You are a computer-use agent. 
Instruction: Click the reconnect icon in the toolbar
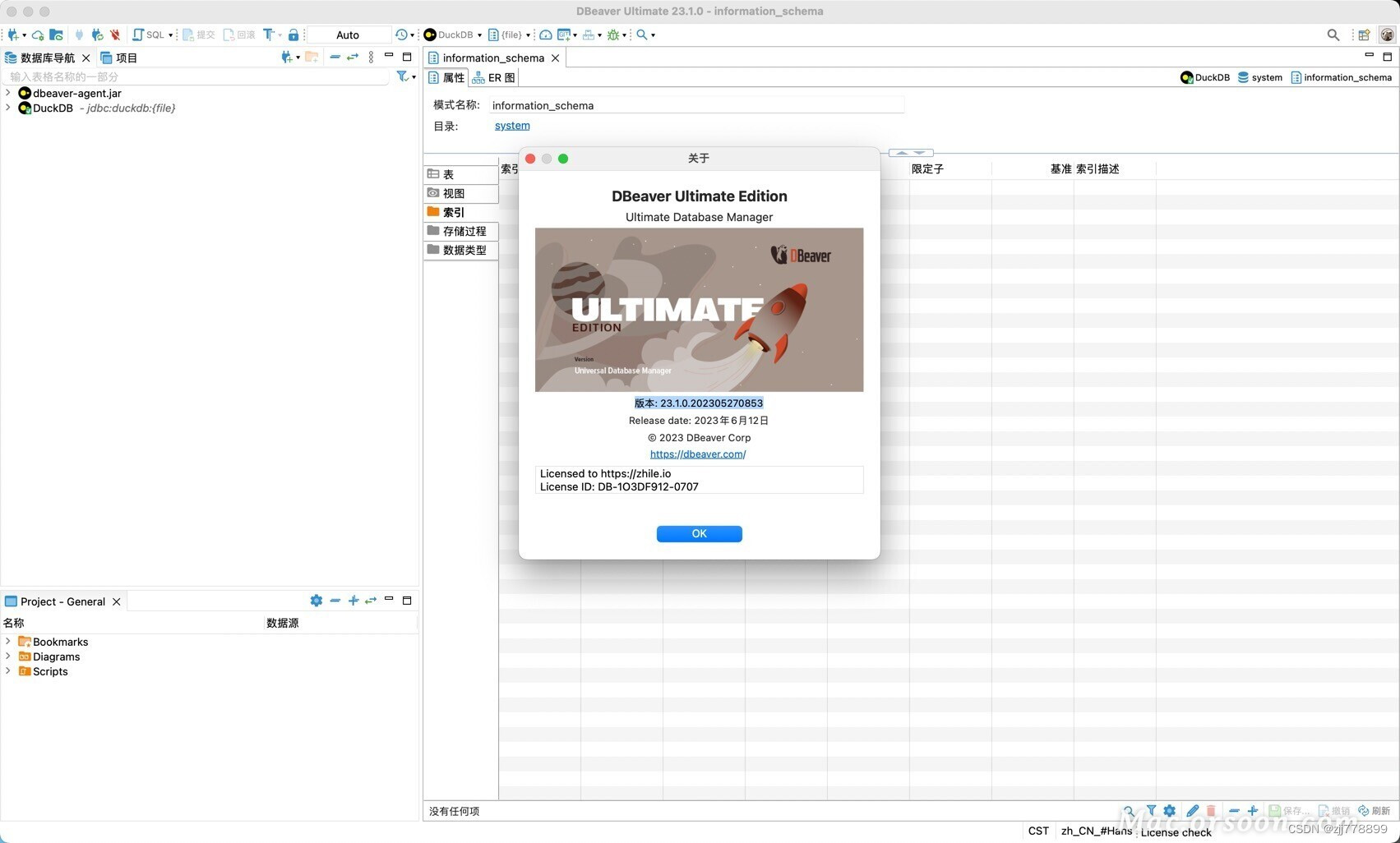pos(97,35)
